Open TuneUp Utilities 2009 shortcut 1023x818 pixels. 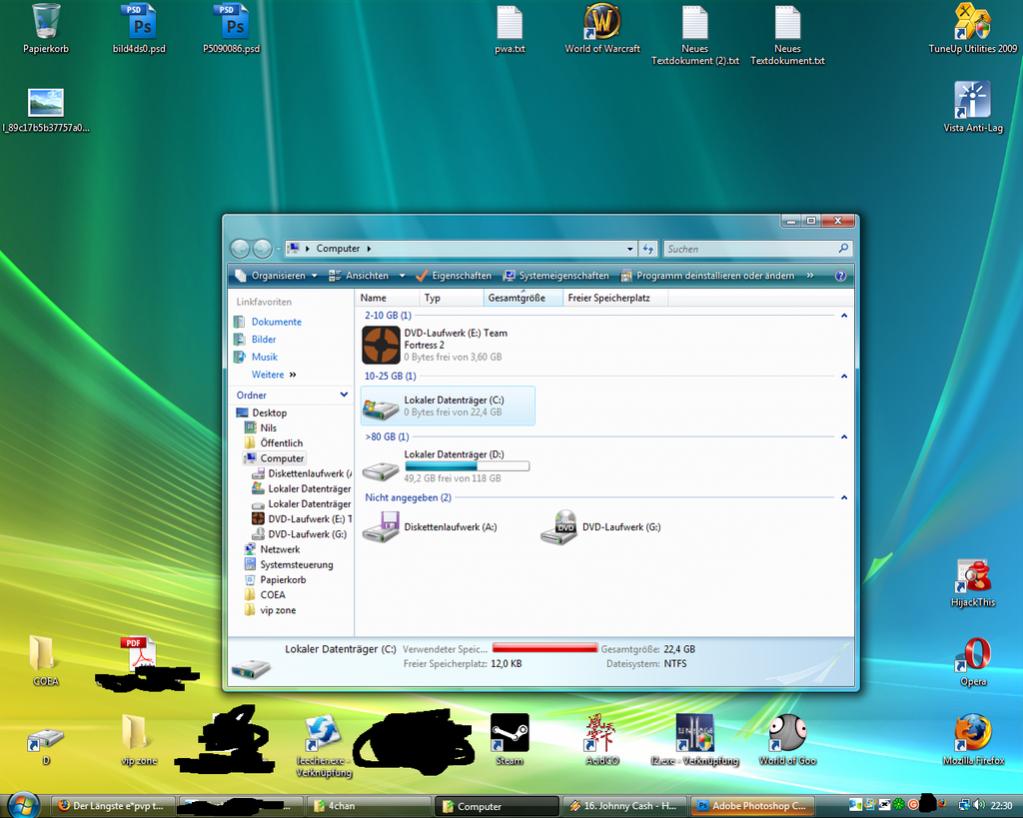[x=973, y=29]
